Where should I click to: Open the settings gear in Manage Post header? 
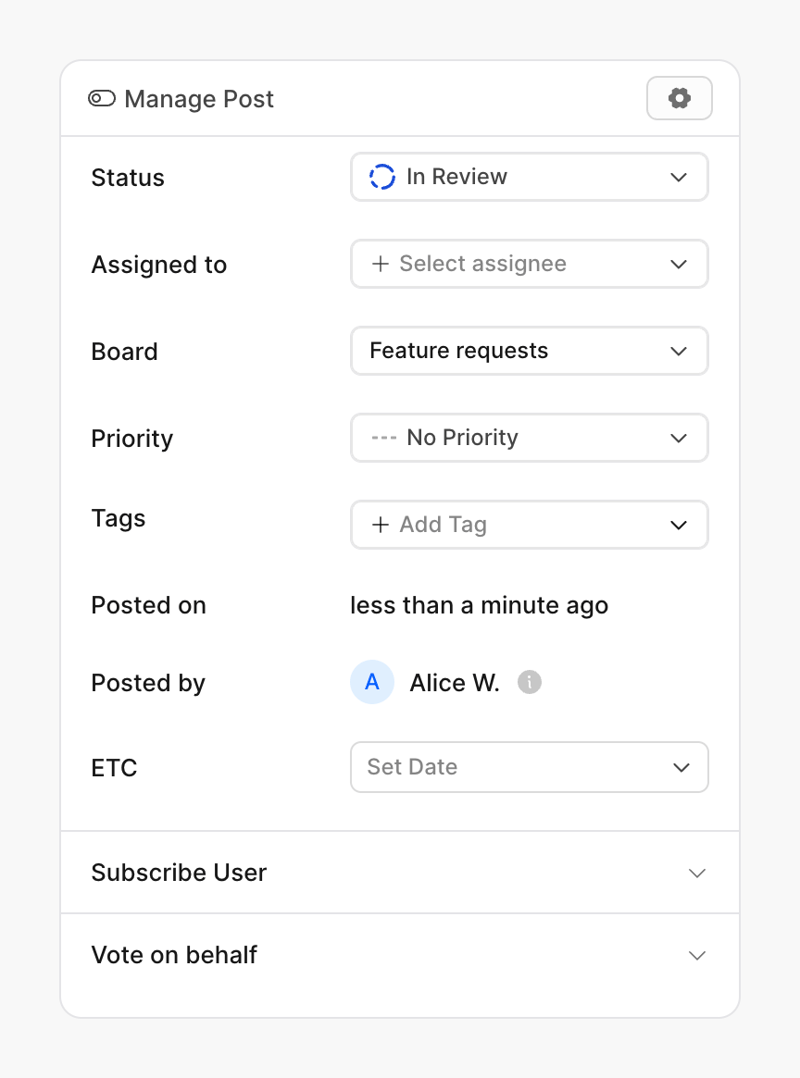click(x=679, y=98)
